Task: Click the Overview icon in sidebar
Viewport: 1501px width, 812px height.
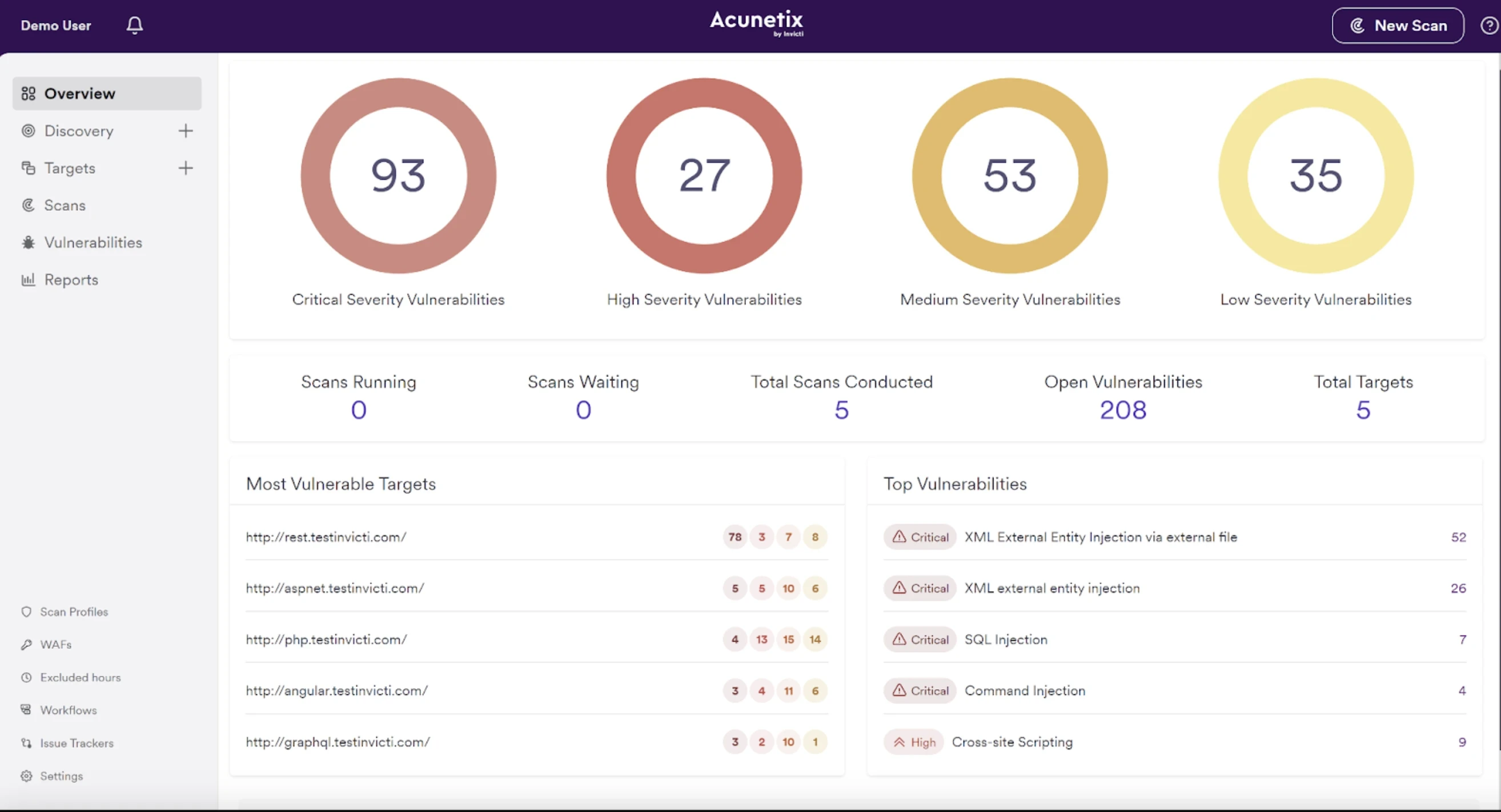Action: click(28, 93)
